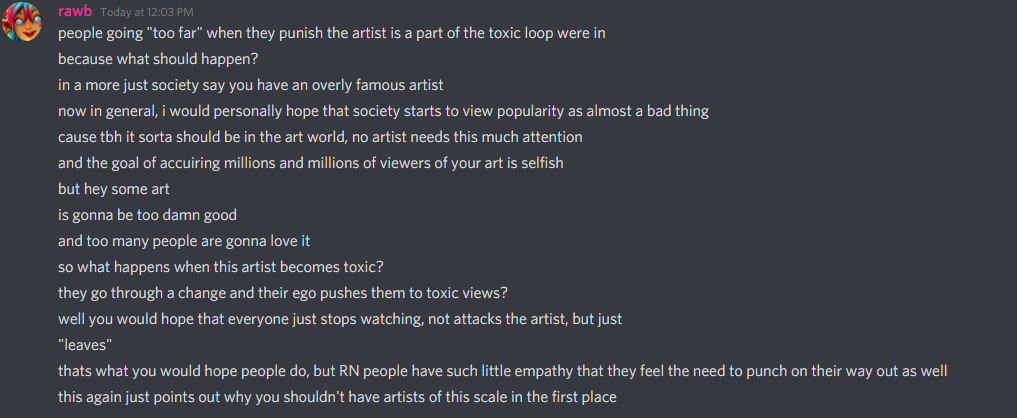
Task: Click the line about an overly famous artist
Action: point(250,85)
